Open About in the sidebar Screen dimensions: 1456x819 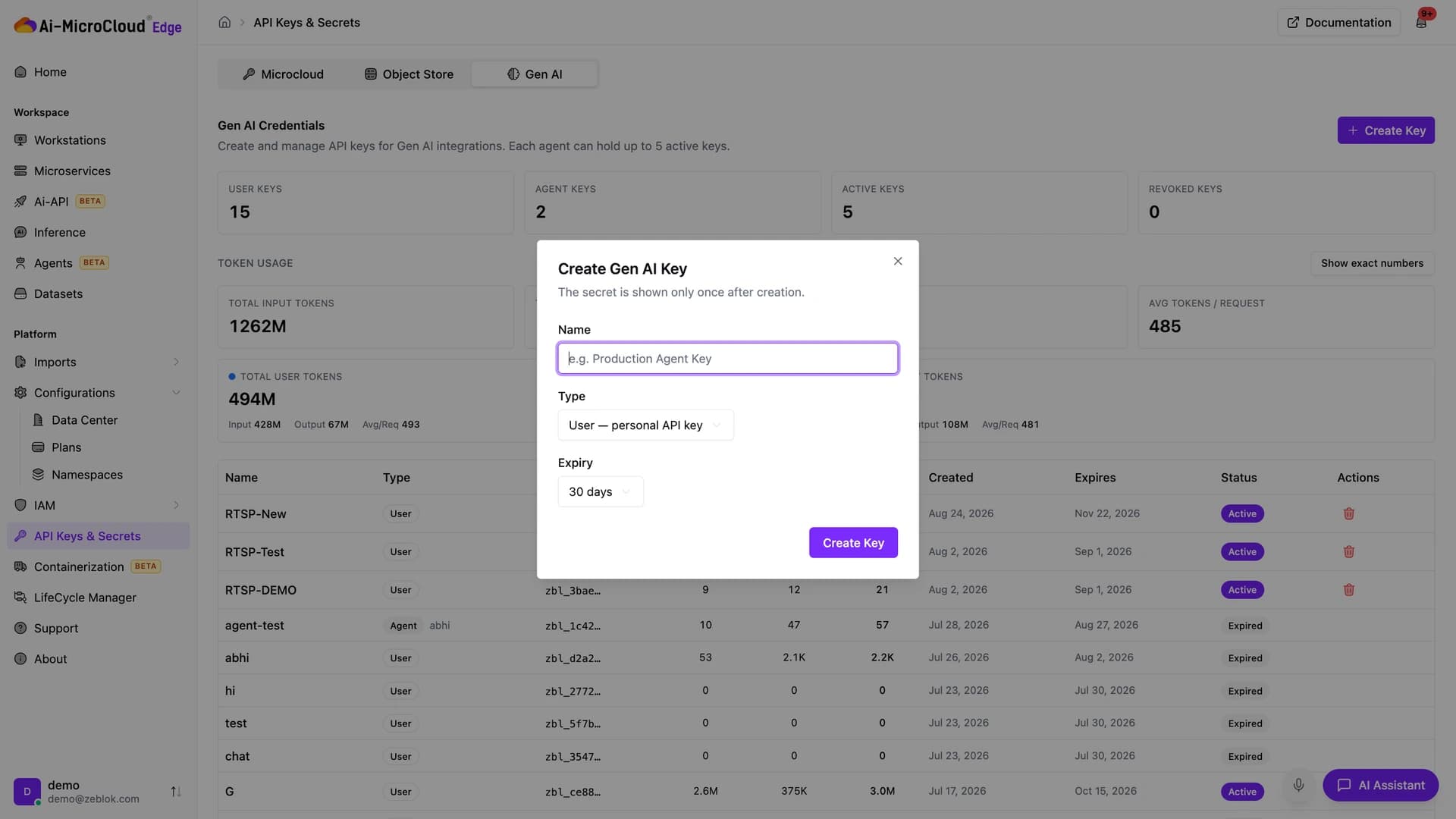[98, 659]
